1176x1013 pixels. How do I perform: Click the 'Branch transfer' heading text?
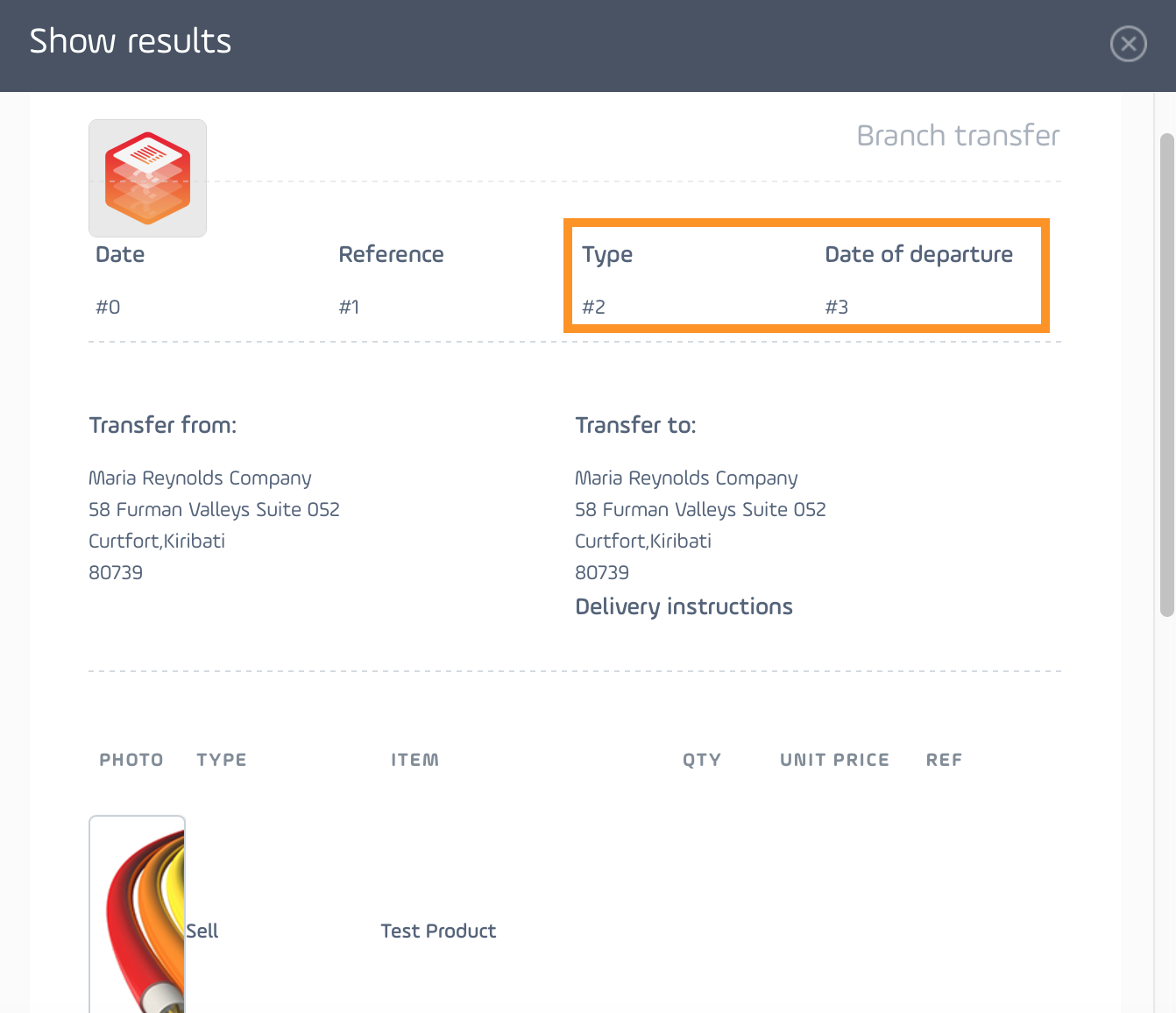coord(958,136)
